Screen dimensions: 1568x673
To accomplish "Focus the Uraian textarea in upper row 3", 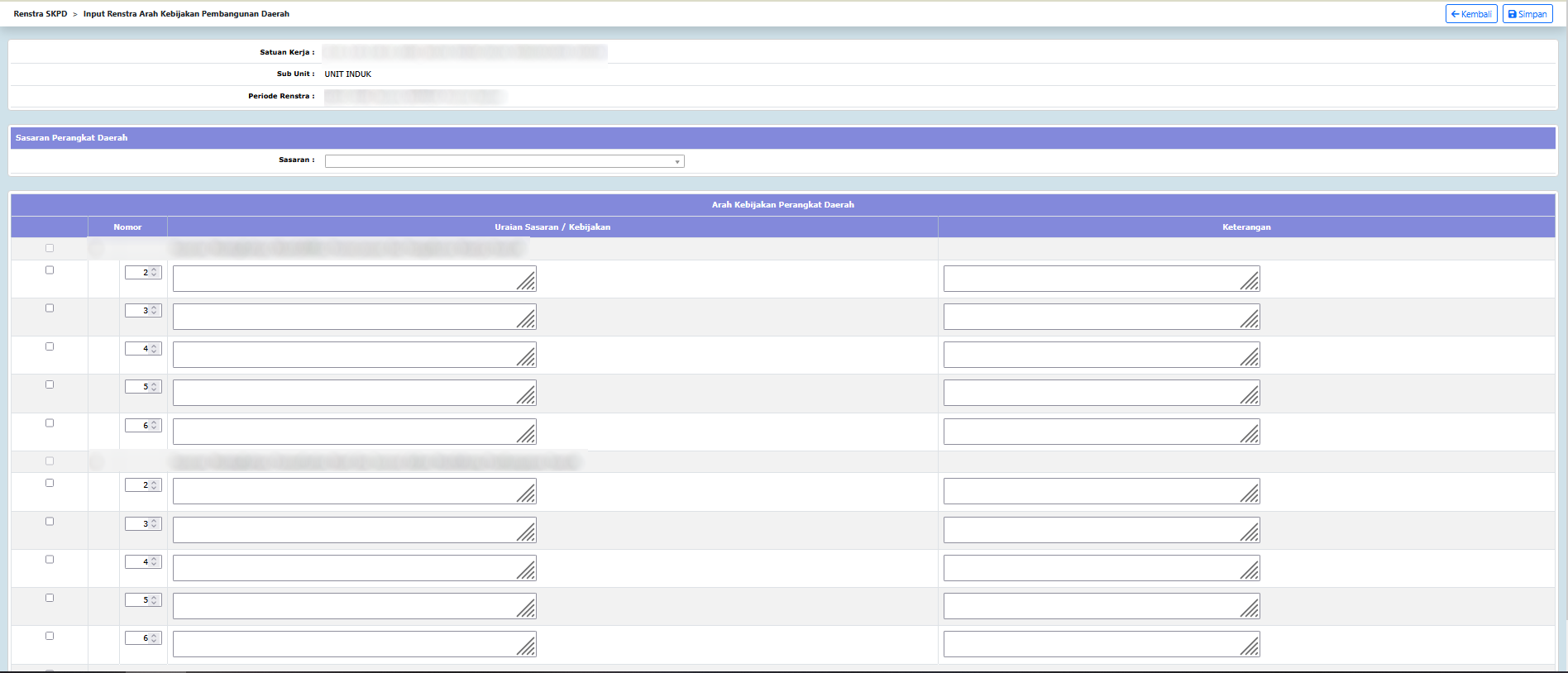I will click(x=343, y=317).
